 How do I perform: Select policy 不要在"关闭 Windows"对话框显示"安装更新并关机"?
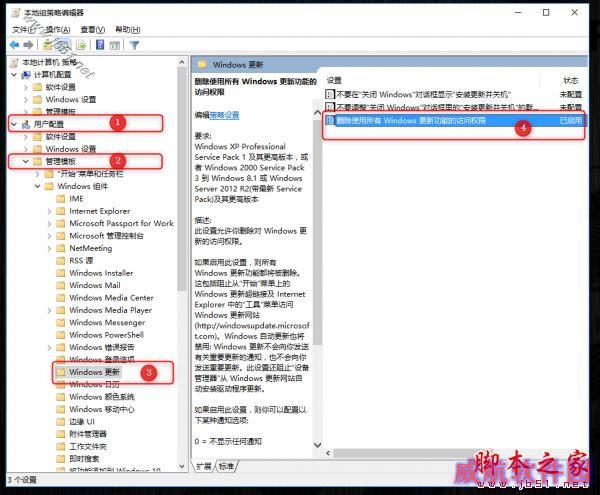pyautogui.click(x=423, y=94)
